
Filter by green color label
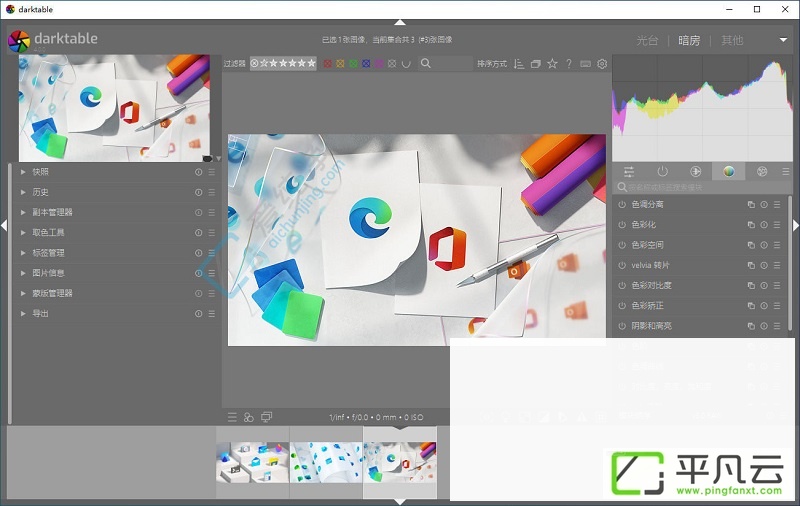[353, 64]
